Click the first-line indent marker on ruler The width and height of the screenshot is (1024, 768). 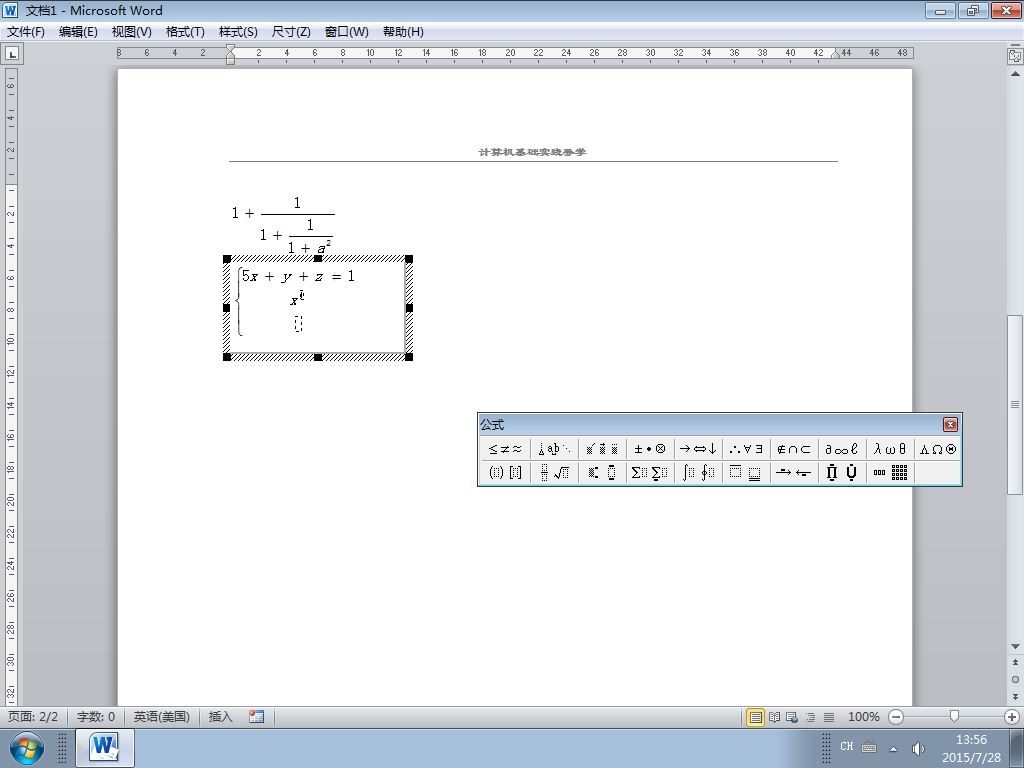(231, 49)
